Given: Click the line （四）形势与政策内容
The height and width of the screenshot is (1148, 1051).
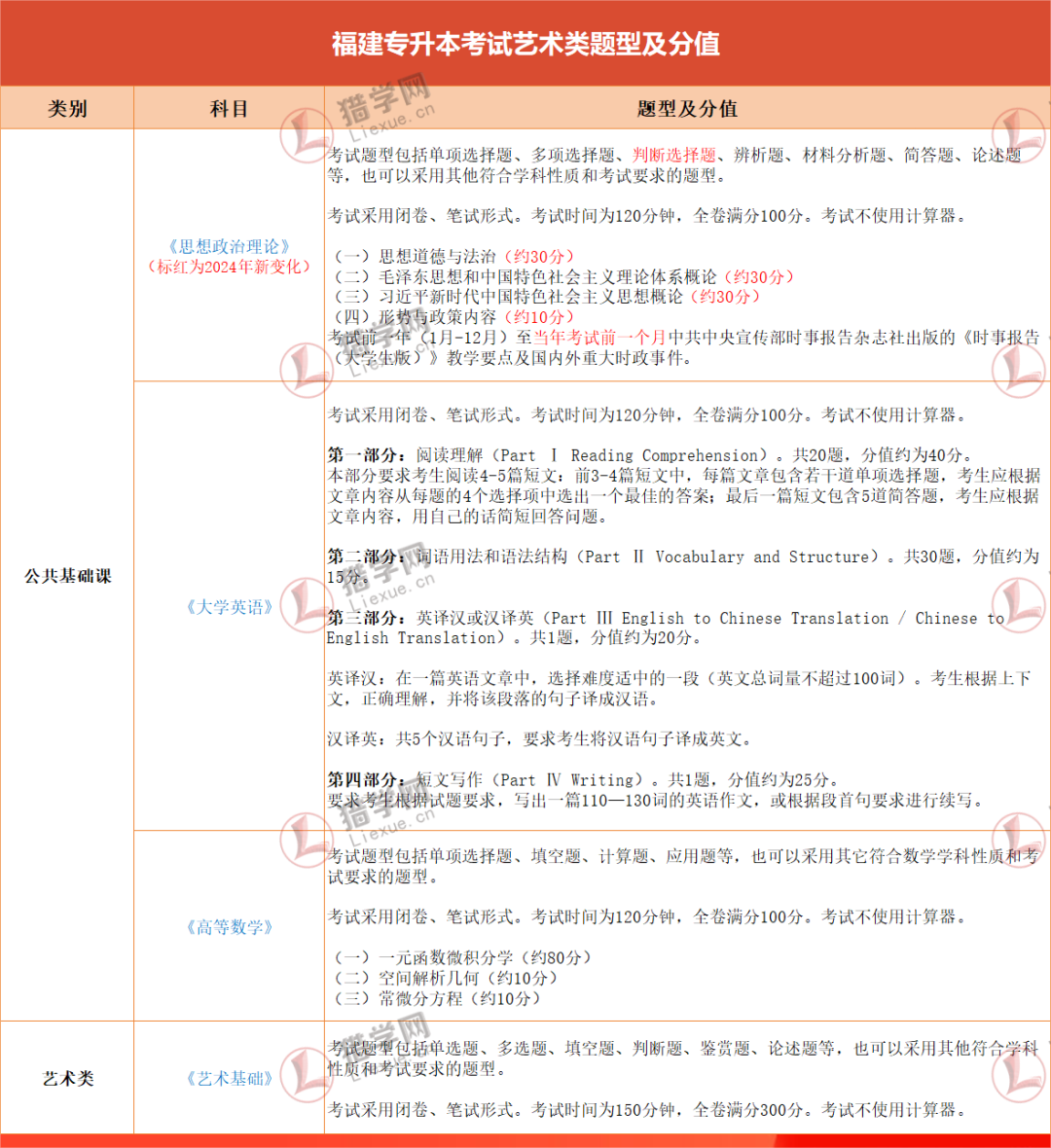Looking at the screenshot, I should coord(454,317).
